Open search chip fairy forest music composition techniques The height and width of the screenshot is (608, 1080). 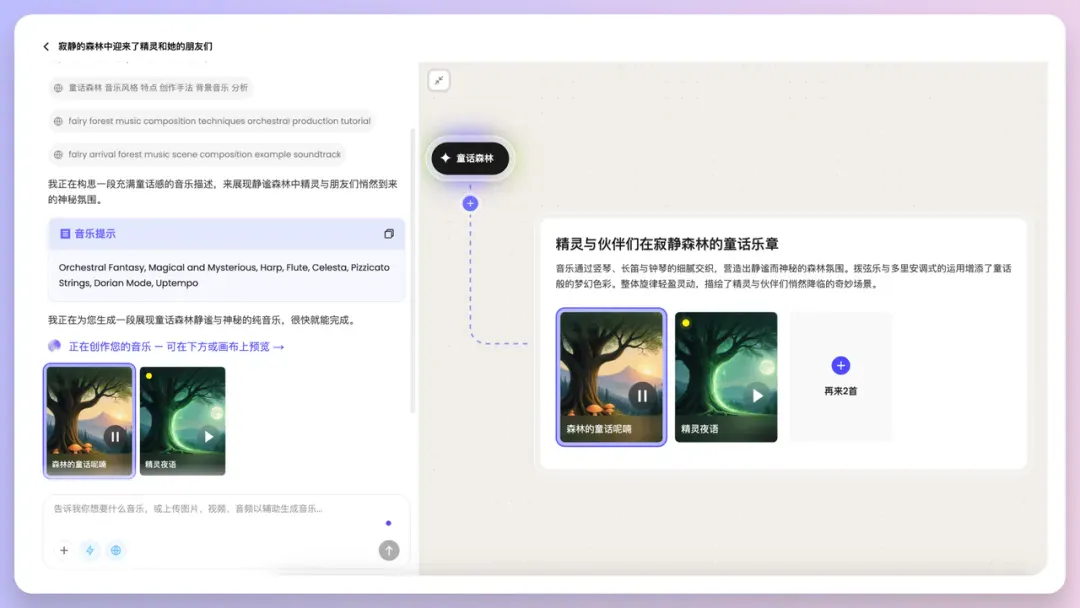pyautogui.click(x=212, y=121)
